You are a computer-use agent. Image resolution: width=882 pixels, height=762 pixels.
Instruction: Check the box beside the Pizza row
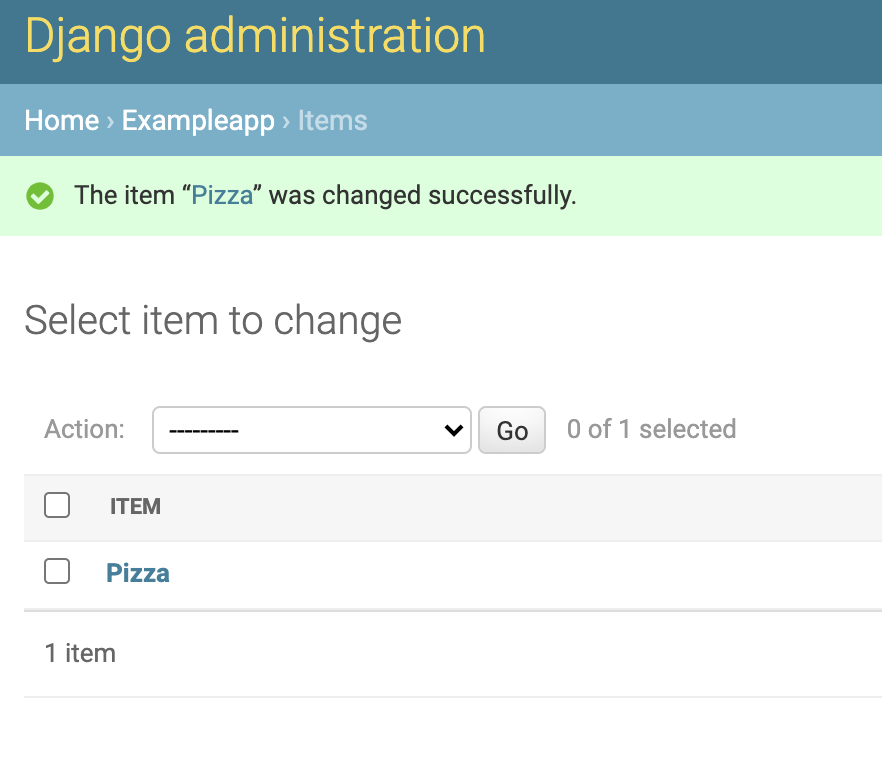click(x=57, y=572)
